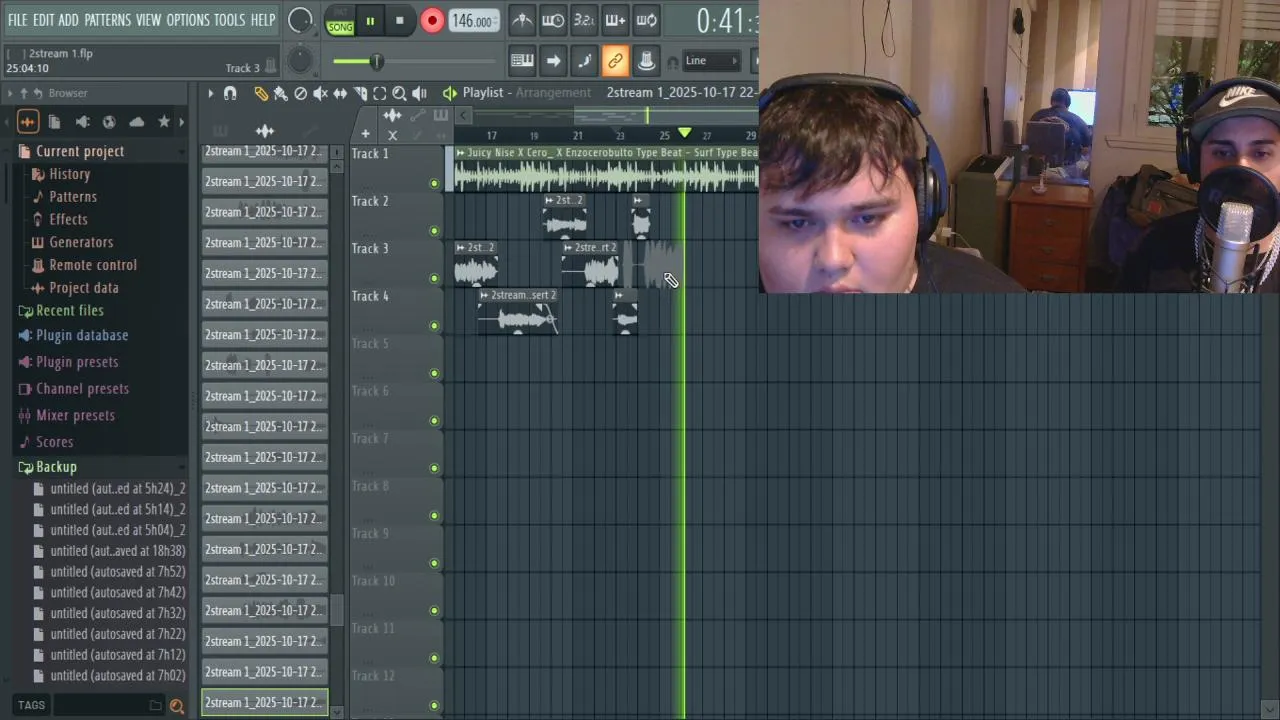This screenshot has height=720, width=1280.
Task: Open the globe browser tab icon
Action: pyautogui.click(x=109, y=122)
